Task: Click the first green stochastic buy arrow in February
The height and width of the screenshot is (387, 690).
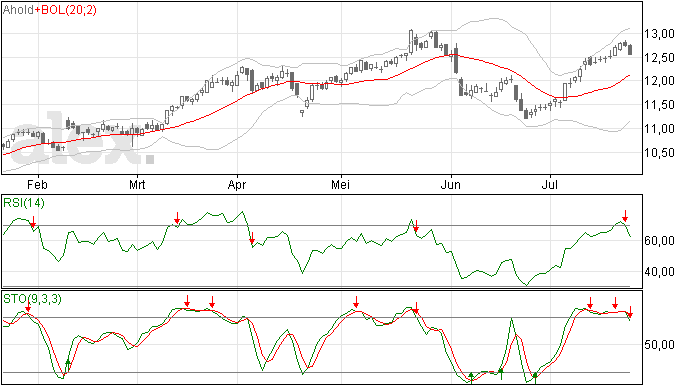Action: tap(67, 365)
